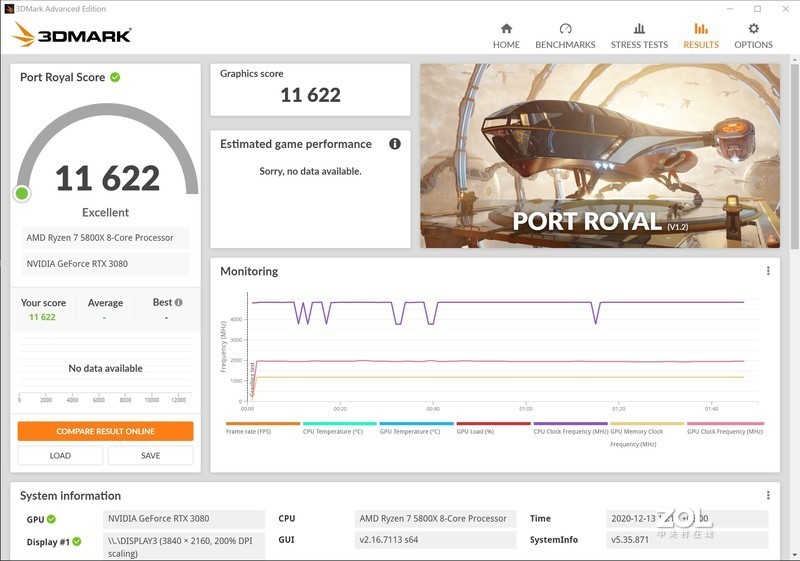Image resolution: width=800 pixels, height=561 pixels.
Task: Open the OPTIONS tab
Action: pos(754,36)
